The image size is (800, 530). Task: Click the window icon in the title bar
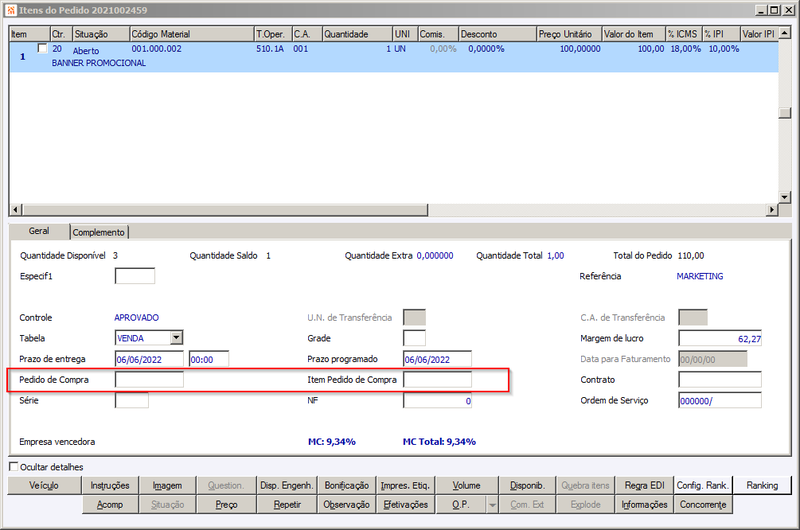(x=10, y=9)
